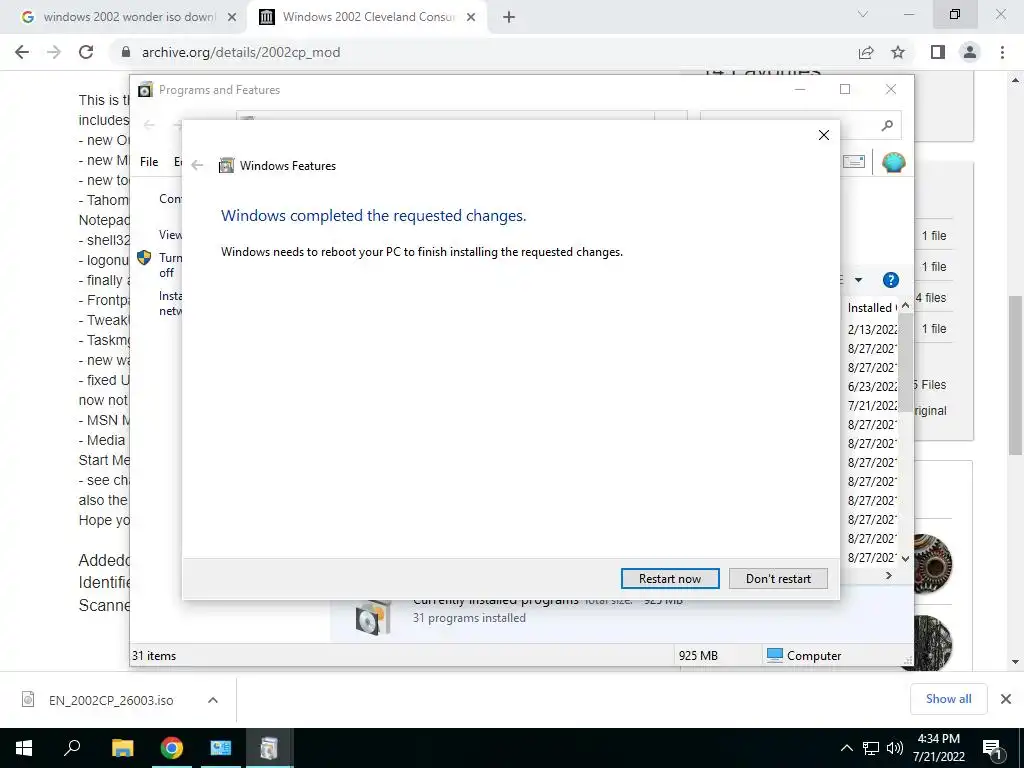
Task: Close the Windows 2002 Cleveland tab
Action: [471, 18]
